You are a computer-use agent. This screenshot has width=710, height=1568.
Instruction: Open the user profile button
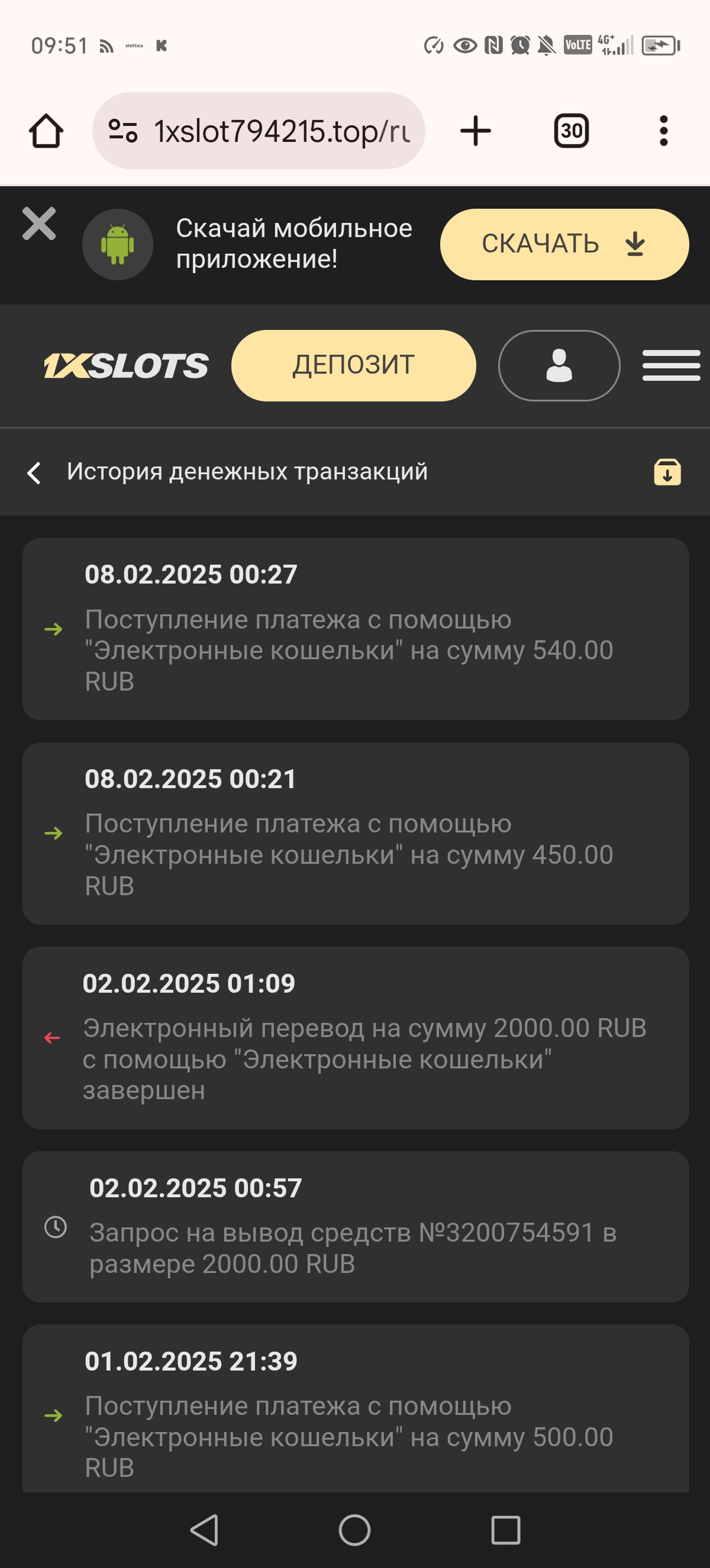[559, 366]
